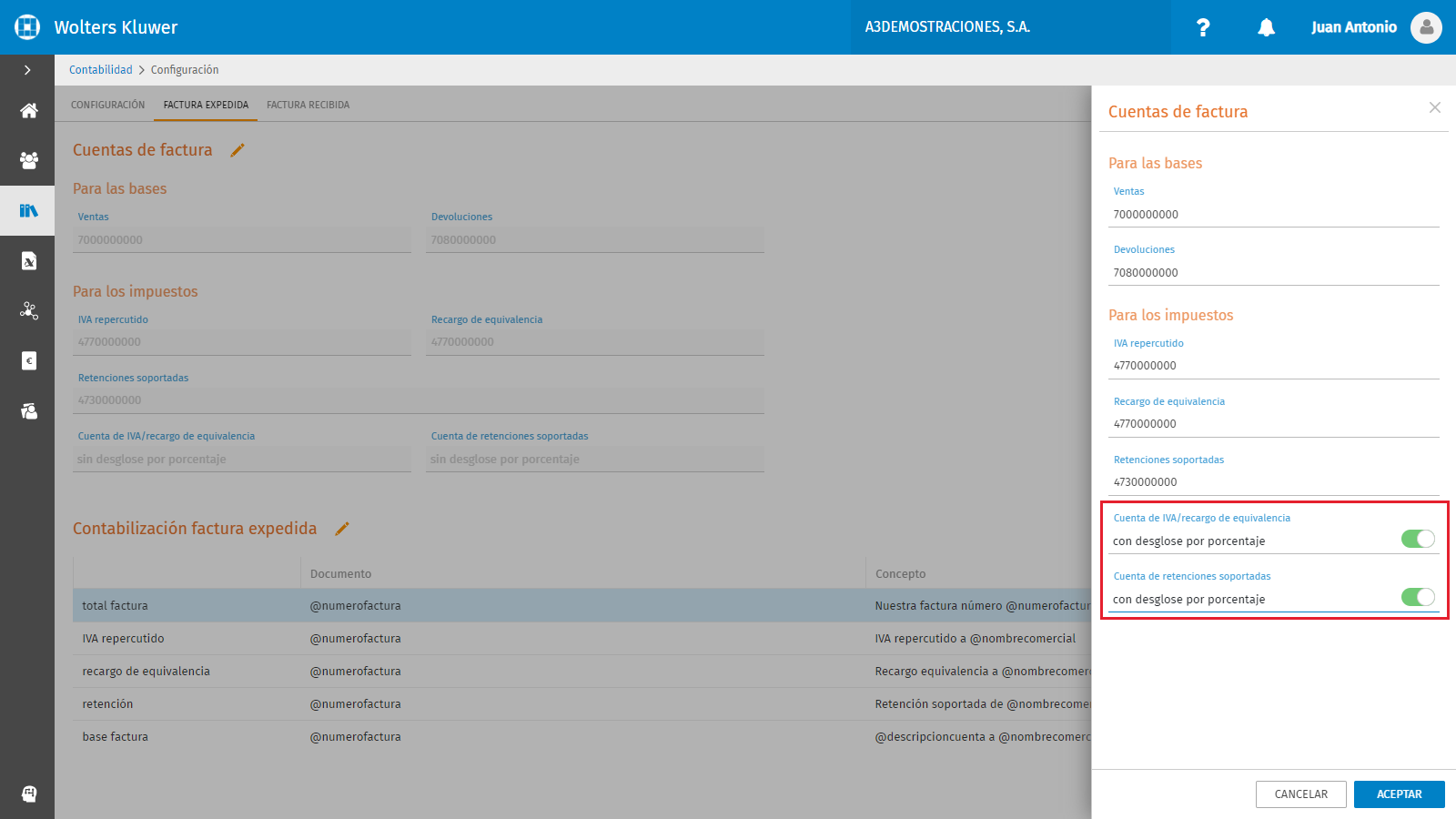Click the Documento column header
Image resolution: width=1456 pixels, height=819 pixels.
click(340, 574)
